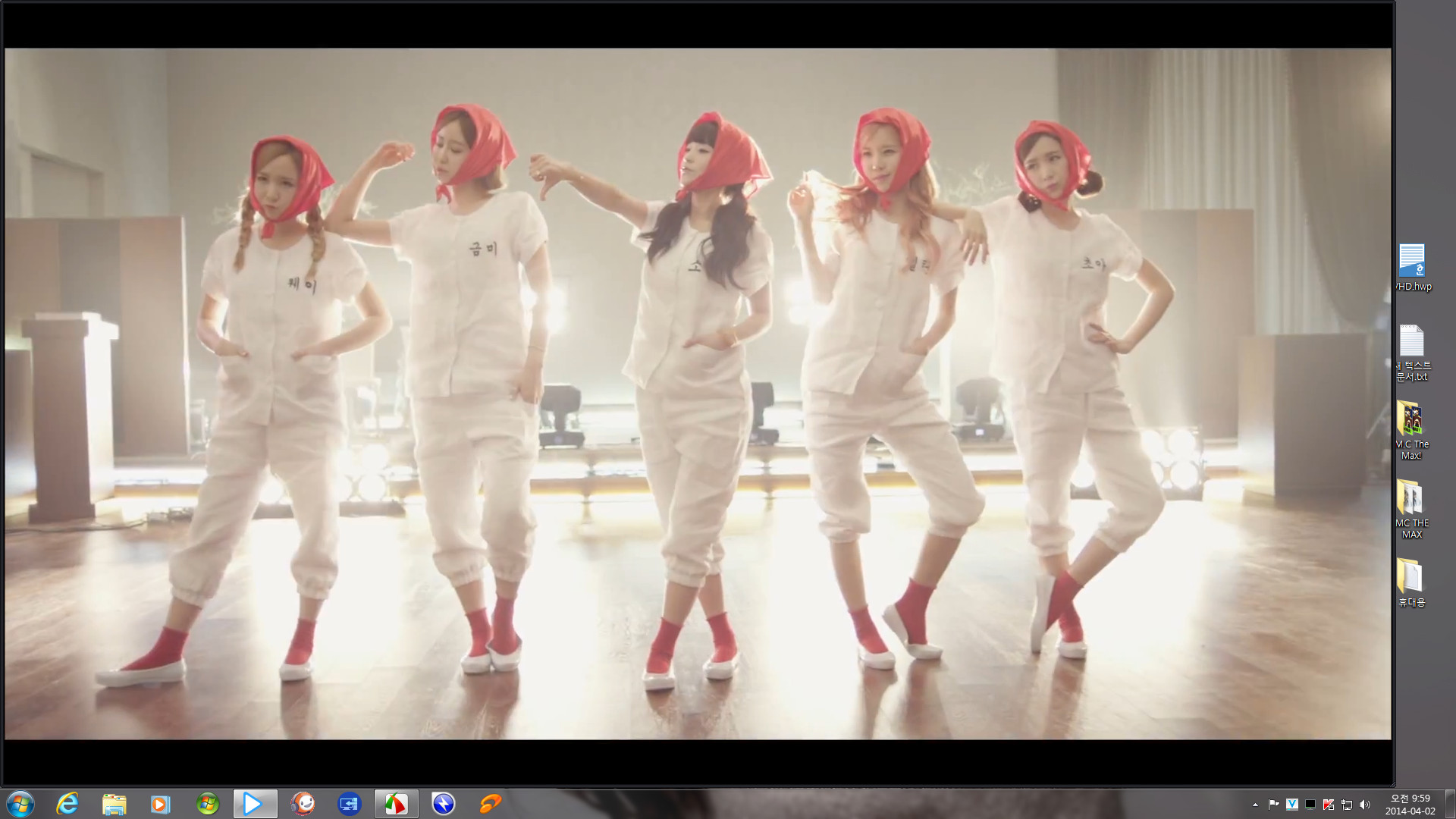Click the V3 antivirus tray icon
This screenshot has height=819, width=1456.
1291,805
